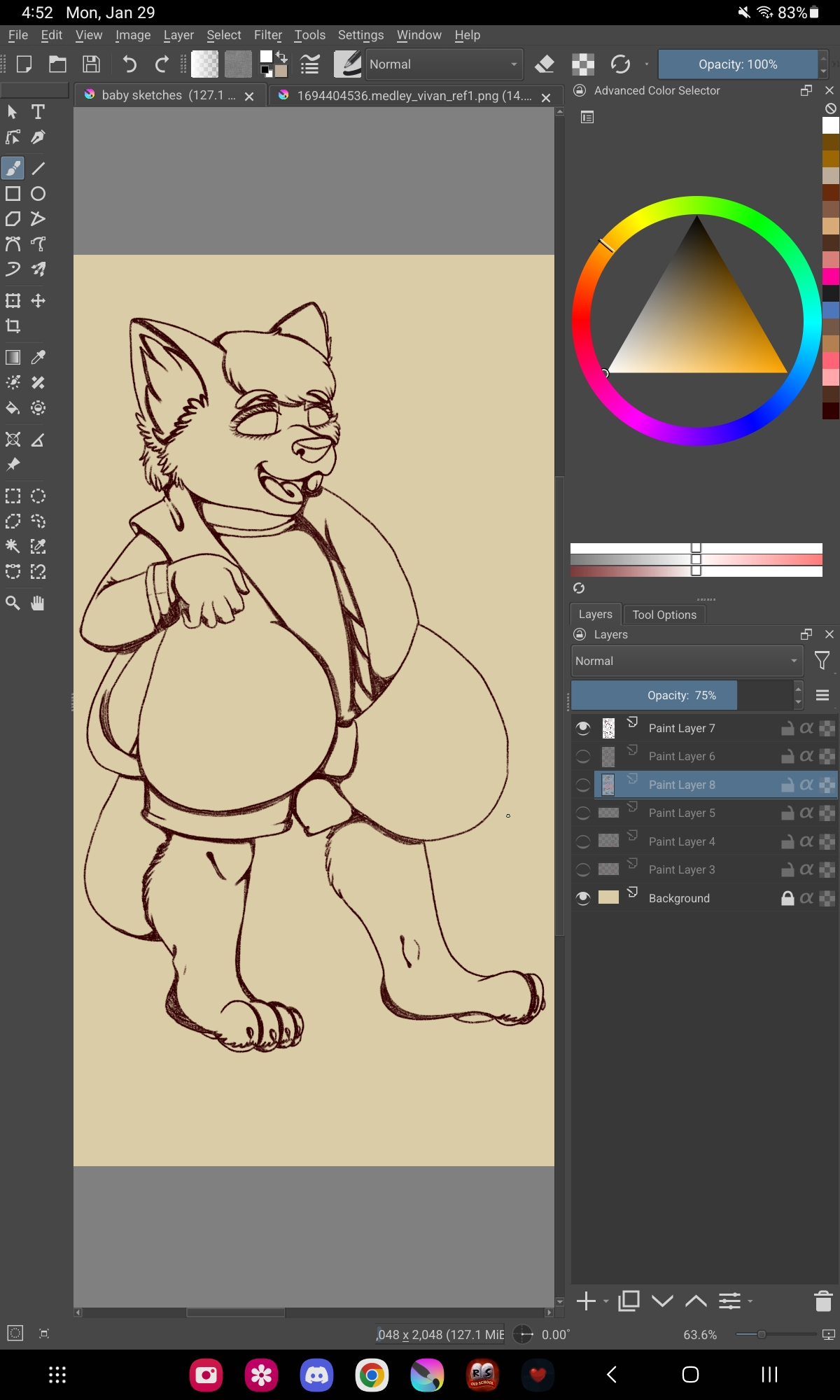Save the document with floppy icon
840x1400 pixels.
pos(91,64)
